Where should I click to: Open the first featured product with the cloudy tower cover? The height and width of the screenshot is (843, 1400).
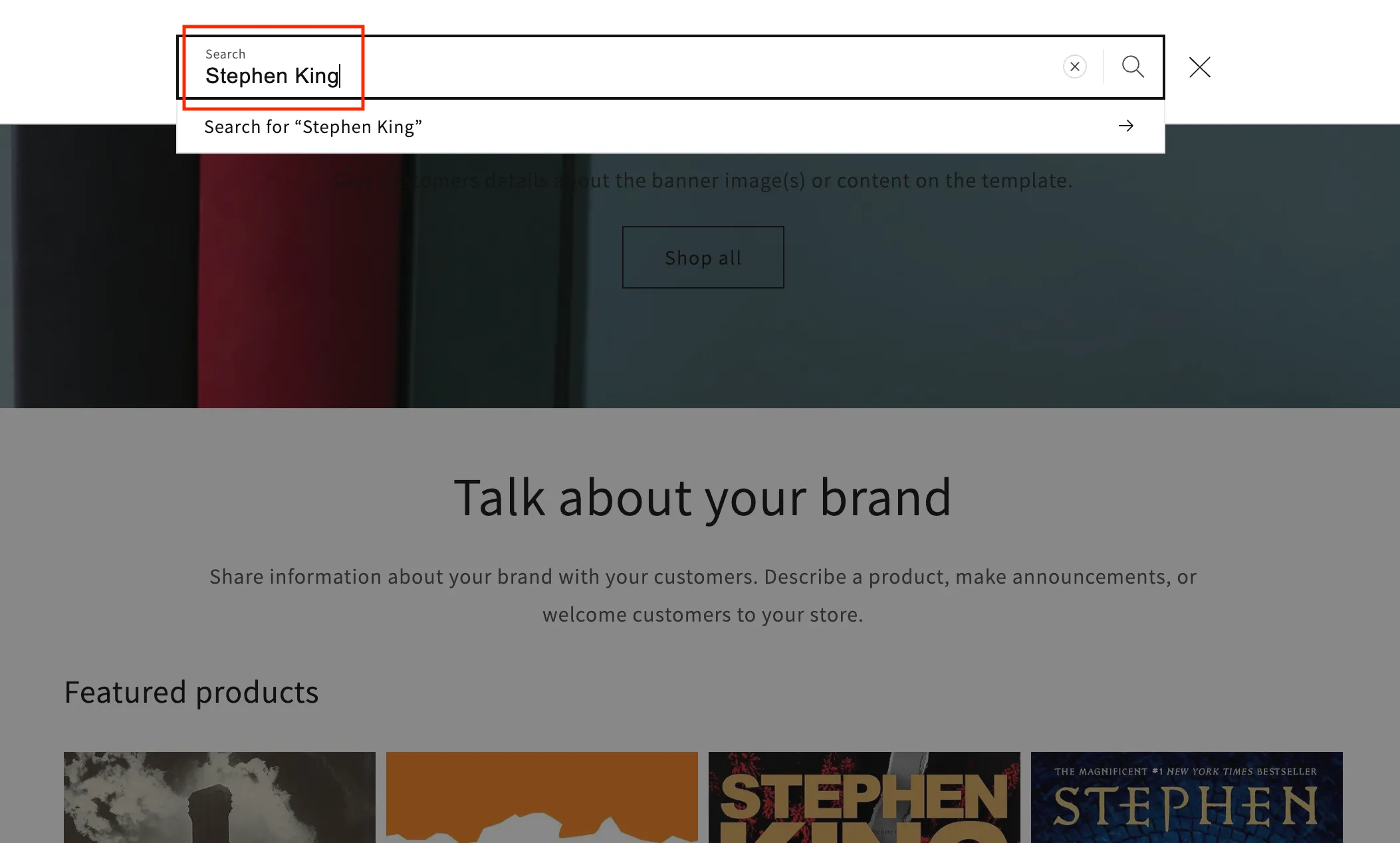pos(219,797)
